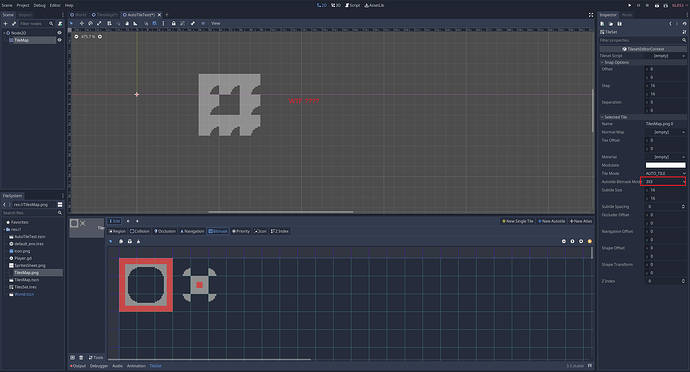The width and height of the screenshot is (690, 372).
Task: Create a new resource in Inspector
Action: coord(602,24)
